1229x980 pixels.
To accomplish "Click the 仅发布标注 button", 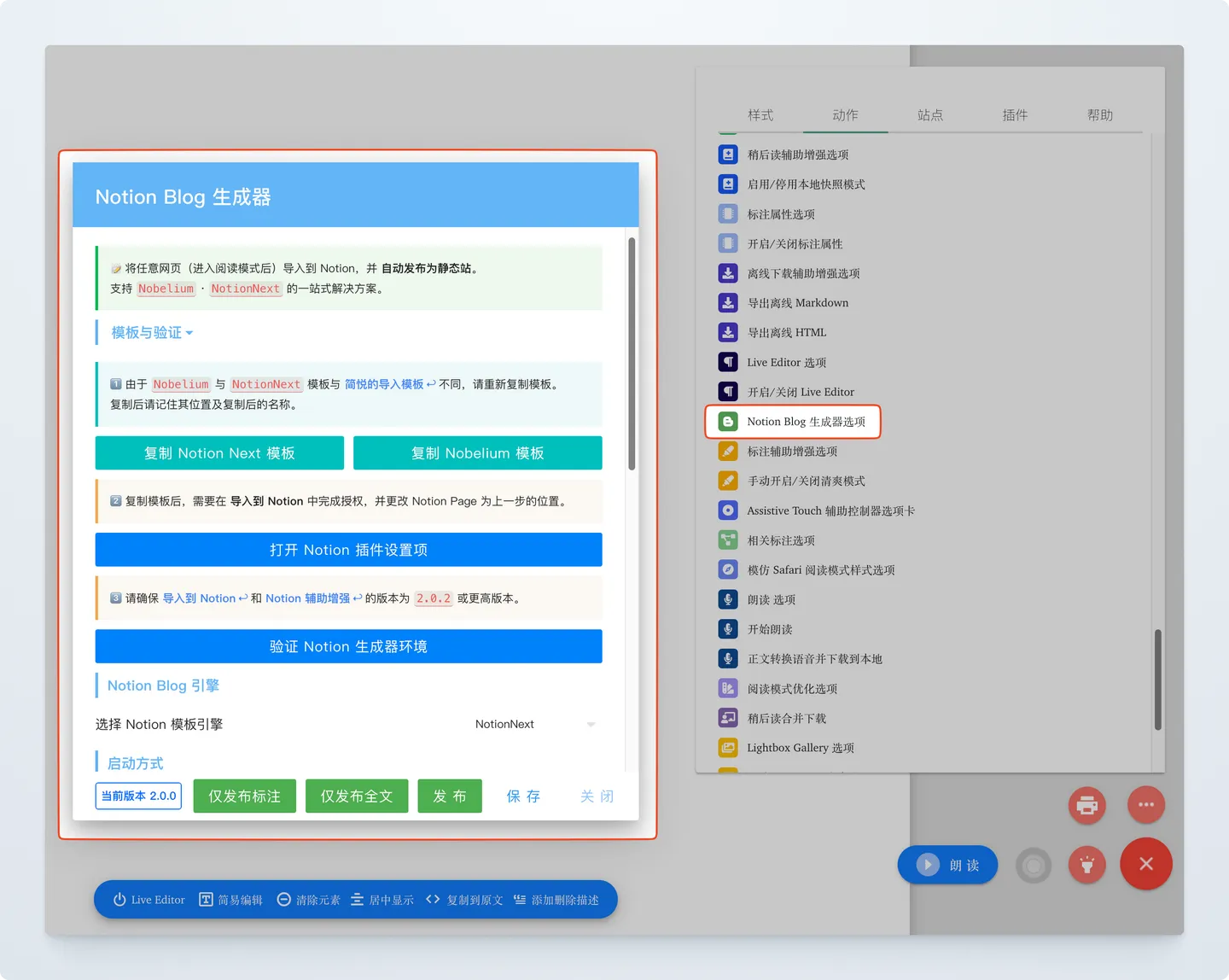I will [245, 796].
